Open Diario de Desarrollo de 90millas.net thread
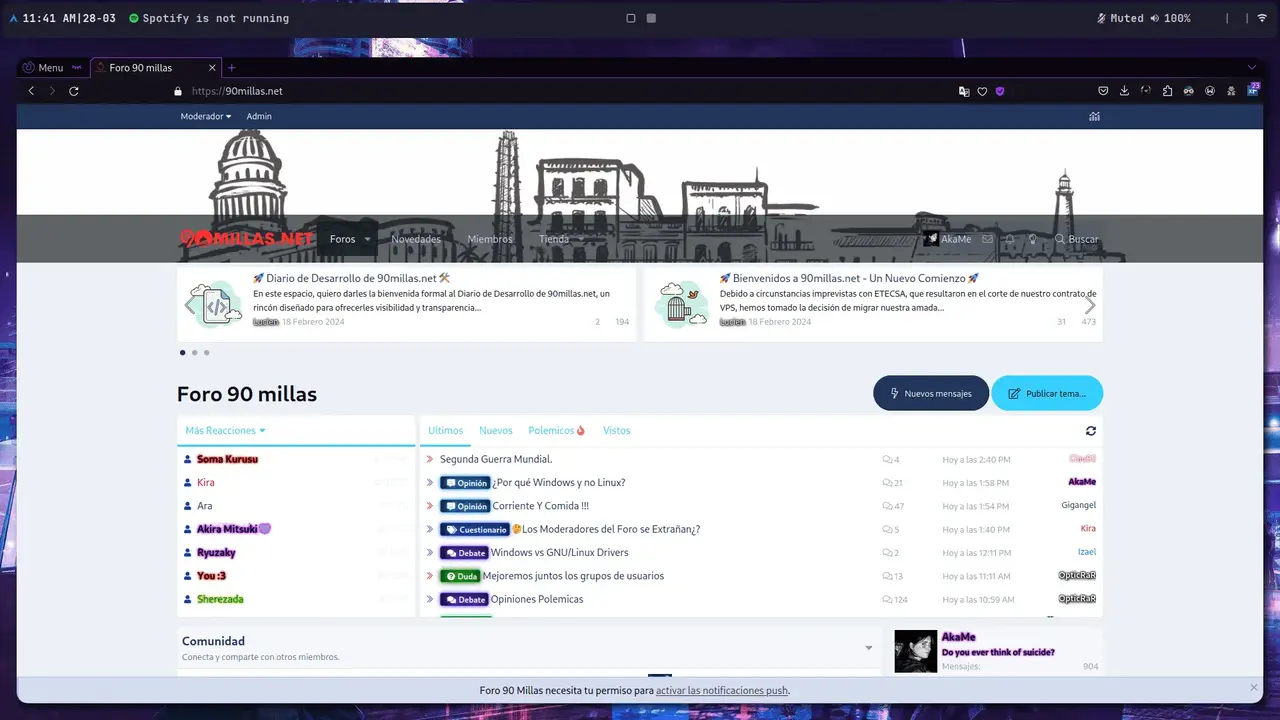1280x720 pixels. 351,278
